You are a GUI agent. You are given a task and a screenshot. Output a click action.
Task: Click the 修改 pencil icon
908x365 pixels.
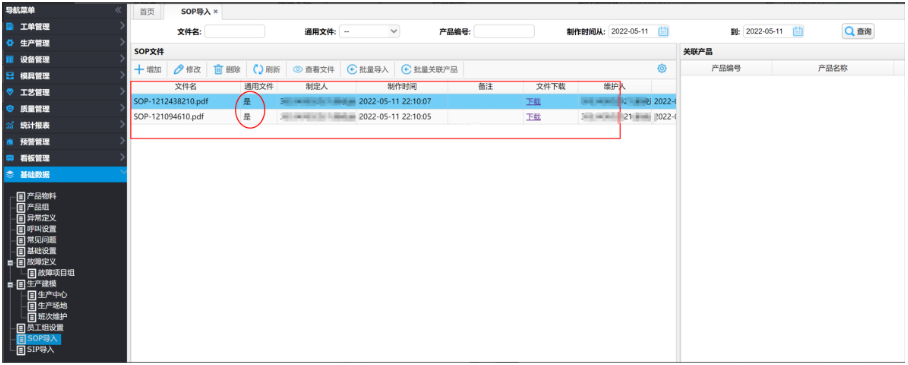pos(178,70)
